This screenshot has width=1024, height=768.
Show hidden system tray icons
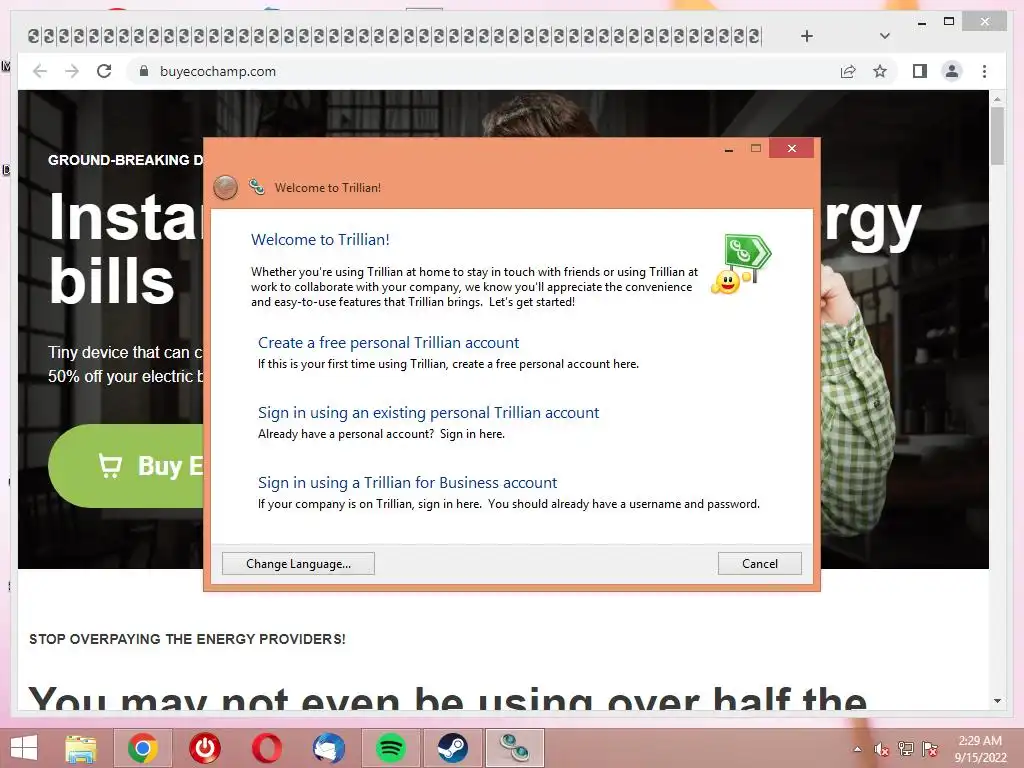[857, 749]
